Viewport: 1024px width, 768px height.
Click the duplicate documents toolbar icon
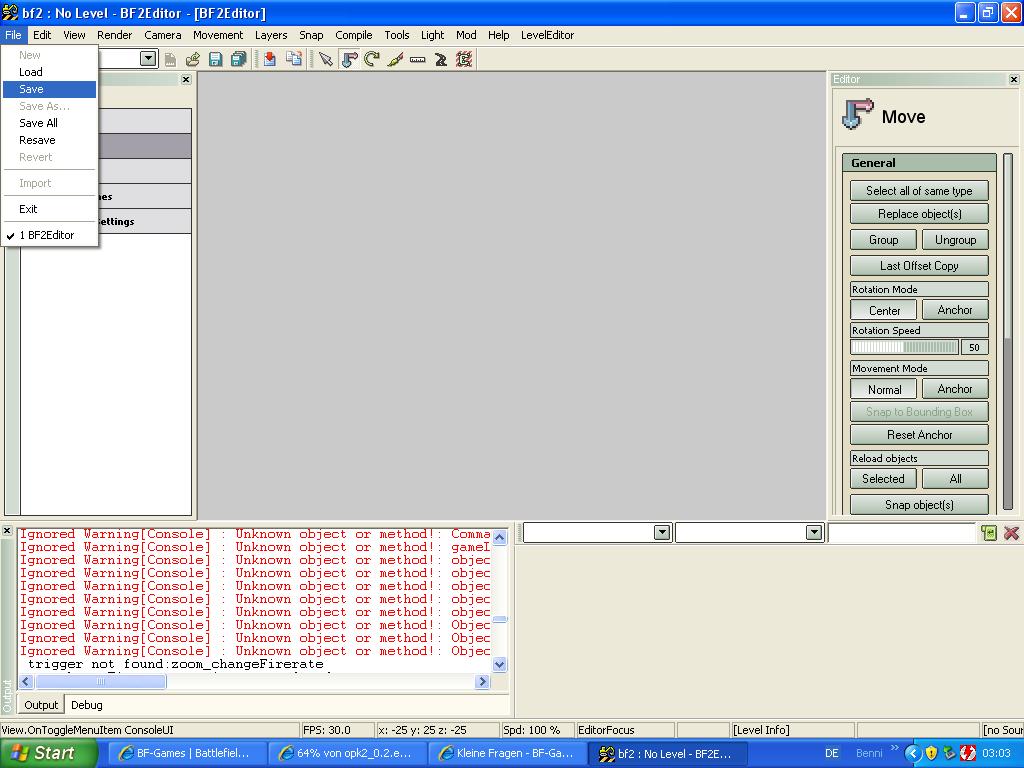pos(294,59)
